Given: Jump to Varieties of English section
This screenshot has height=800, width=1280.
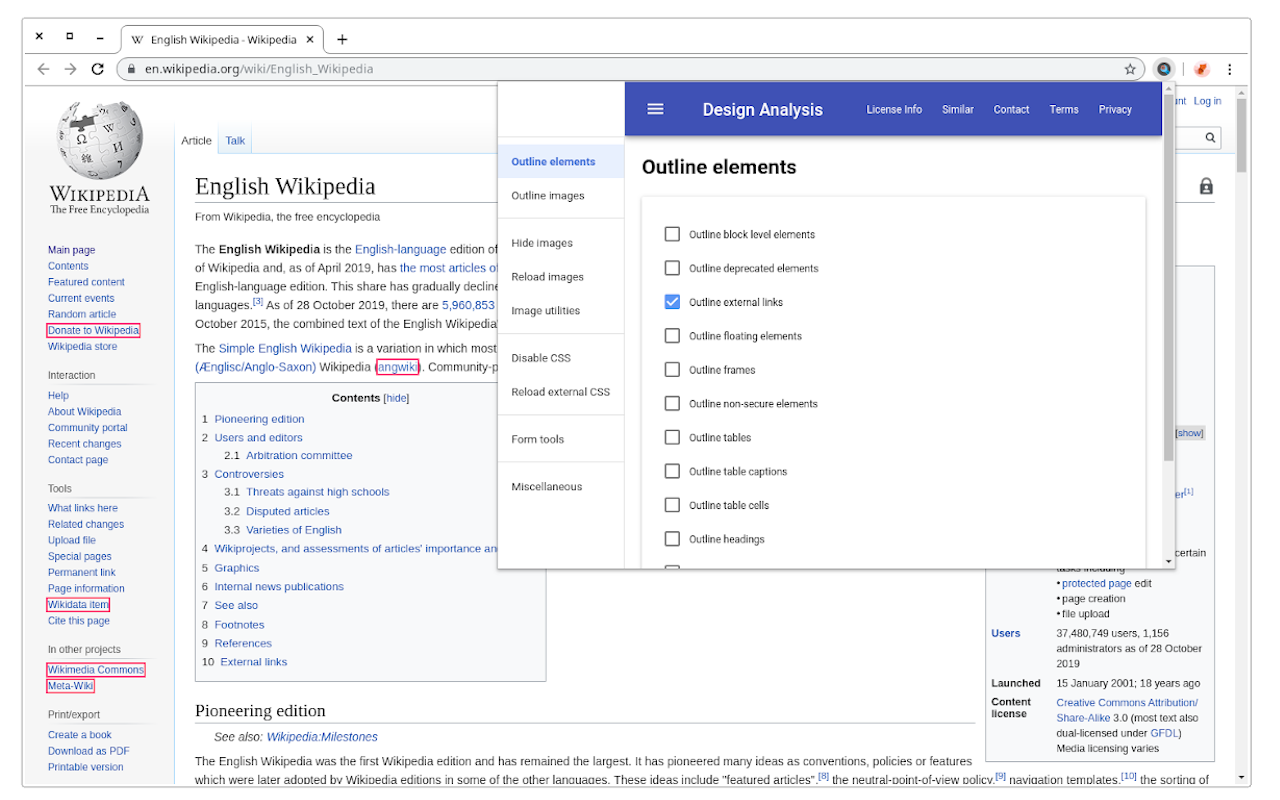Looking at the screenshot, I should coord(294,530).
